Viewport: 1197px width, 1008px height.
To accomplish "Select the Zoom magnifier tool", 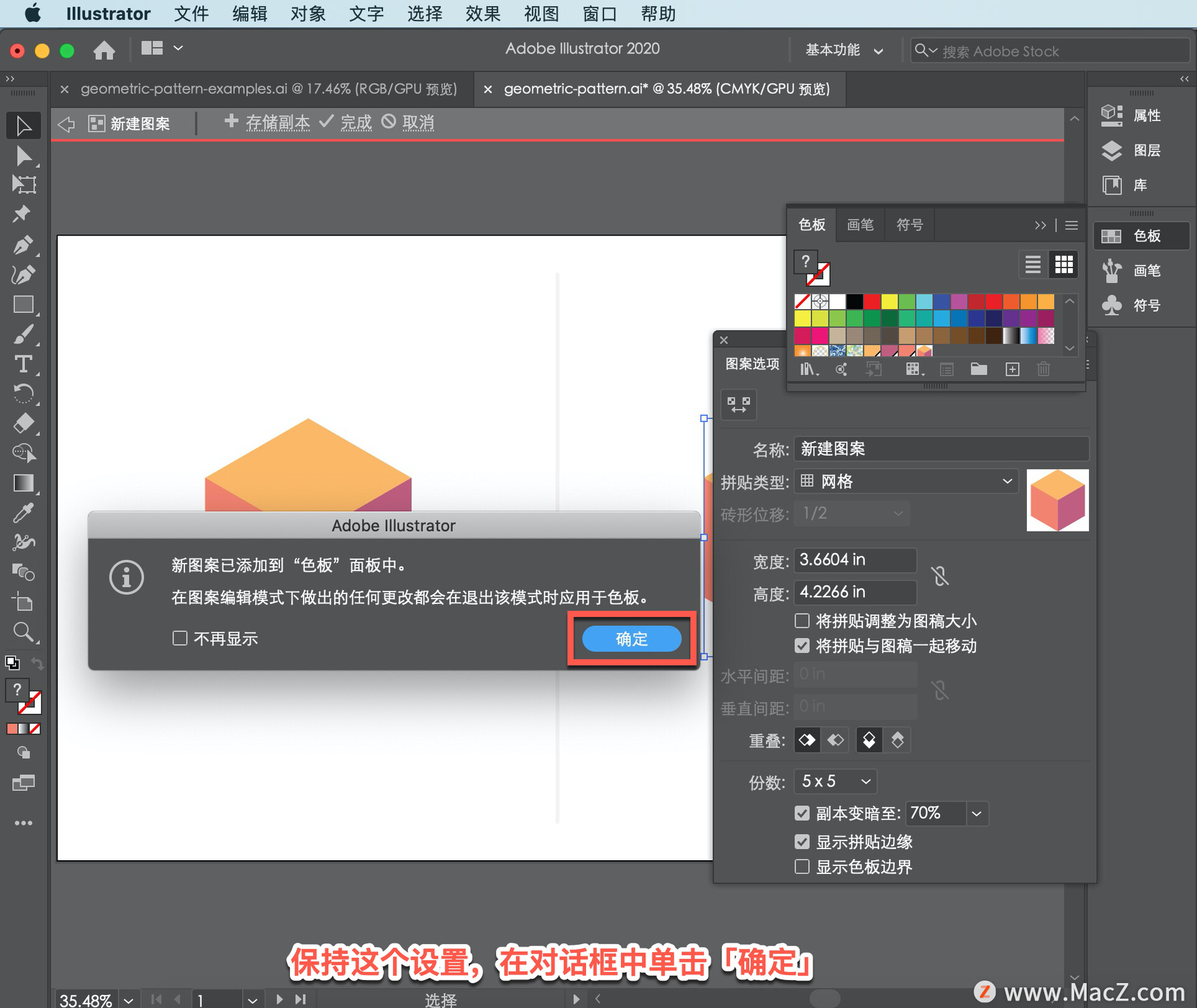I will pos(24,632).
